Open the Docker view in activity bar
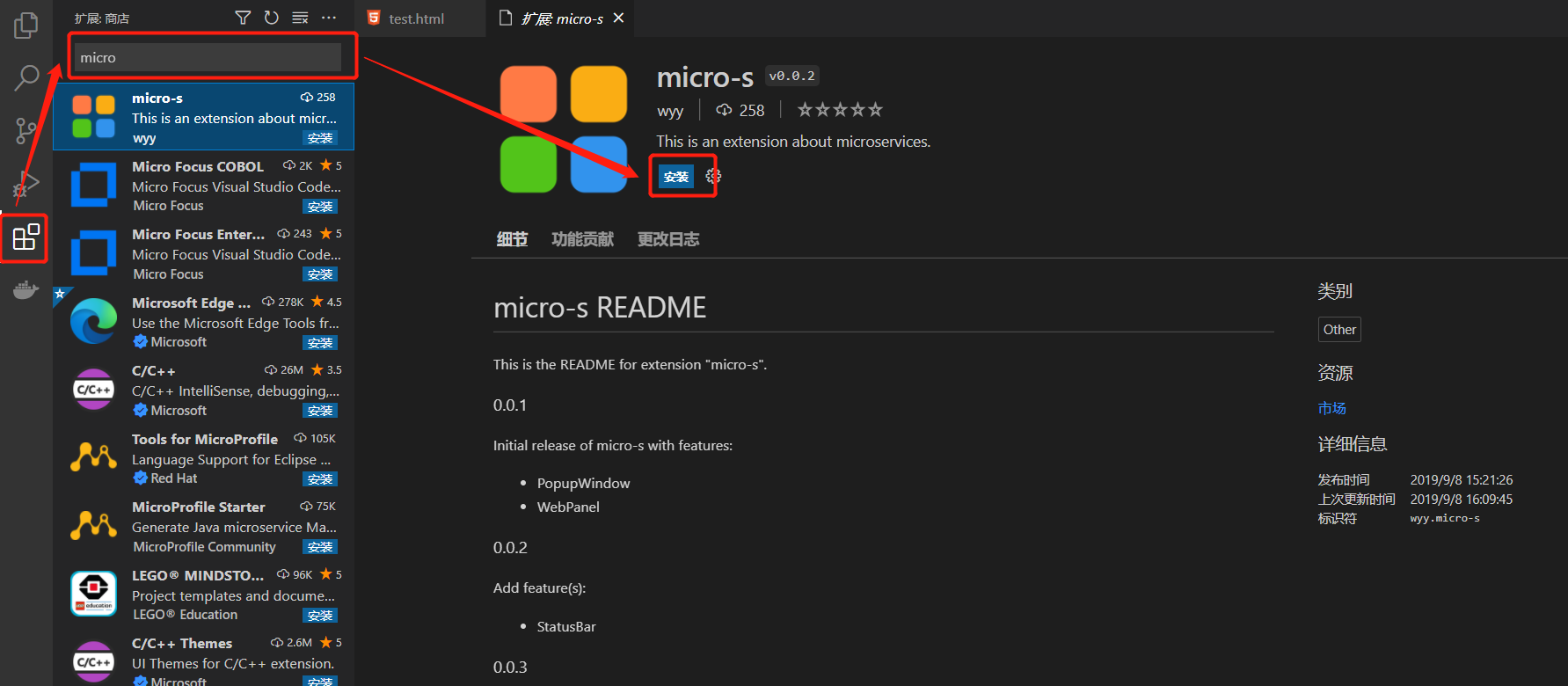 (26, 289)
